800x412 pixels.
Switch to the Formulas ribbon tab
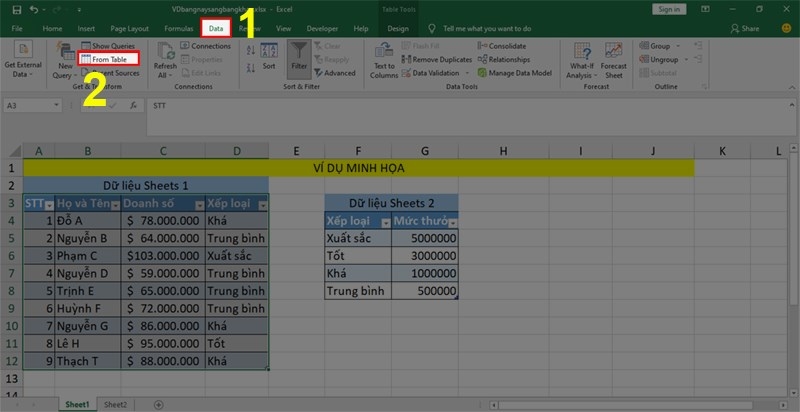pyautogui.click(x=178, y=29)
